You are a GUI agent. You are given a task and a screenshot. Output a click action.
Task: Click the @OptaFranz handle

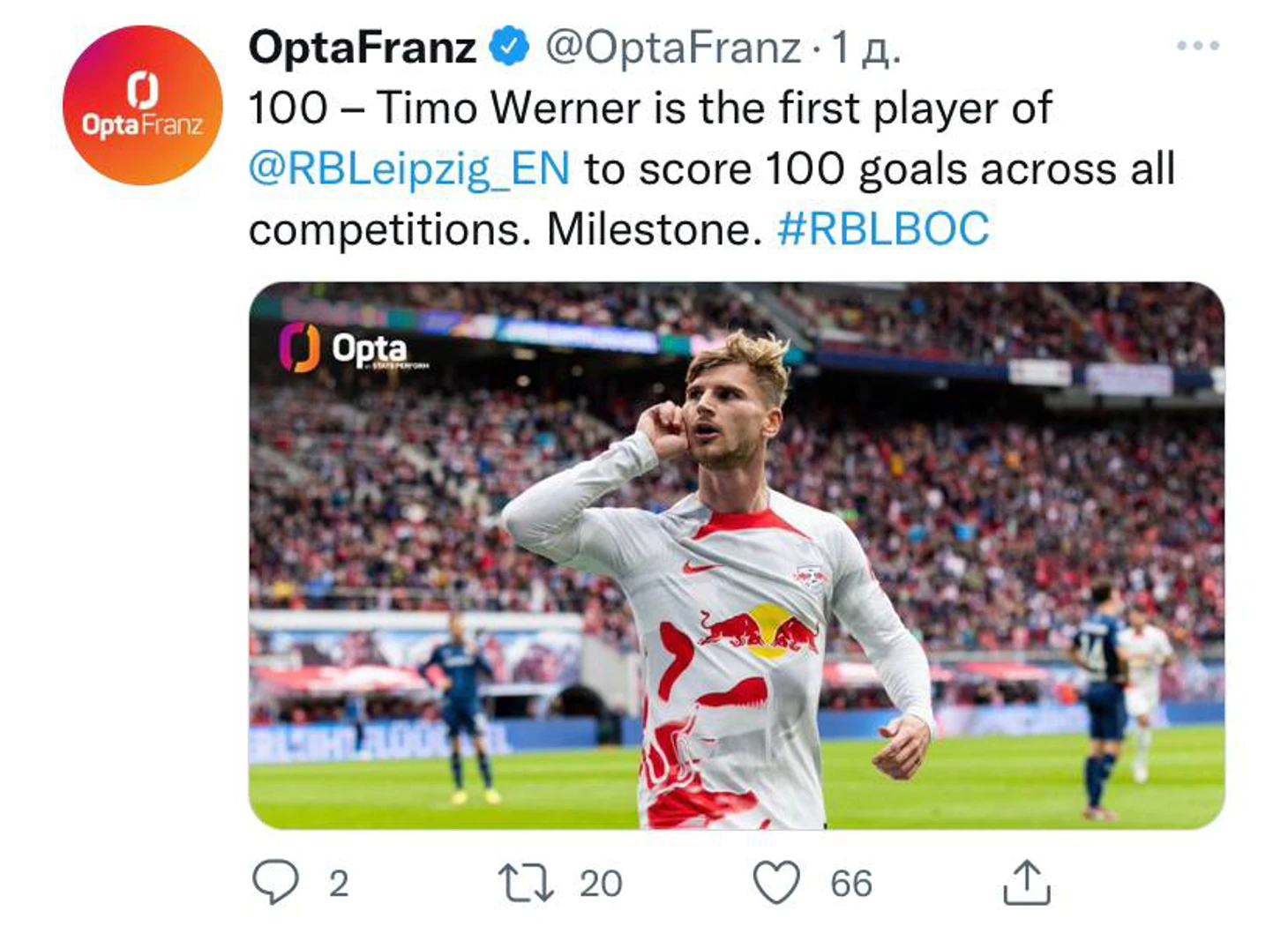pos(672,47)
